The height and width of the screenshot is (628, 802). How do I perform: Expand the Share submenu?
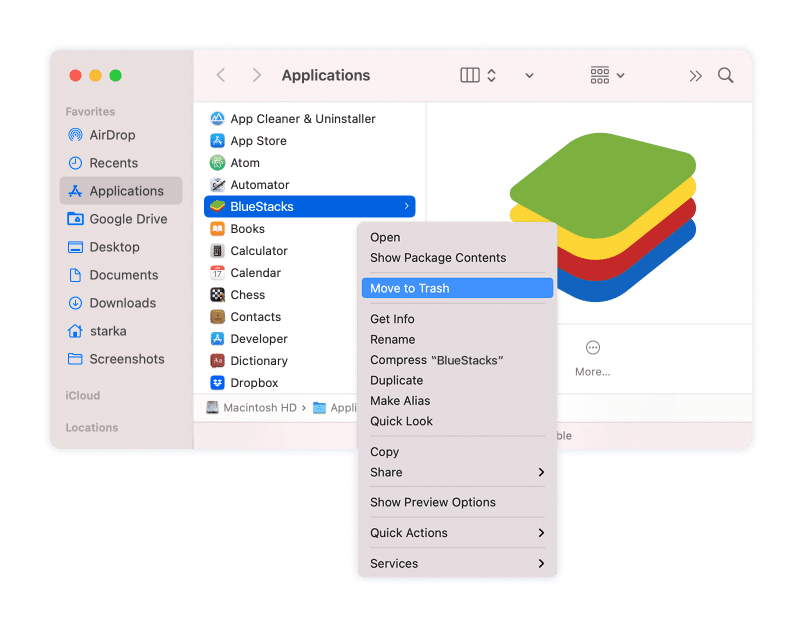pyautogui.click(x=455, y=472)
